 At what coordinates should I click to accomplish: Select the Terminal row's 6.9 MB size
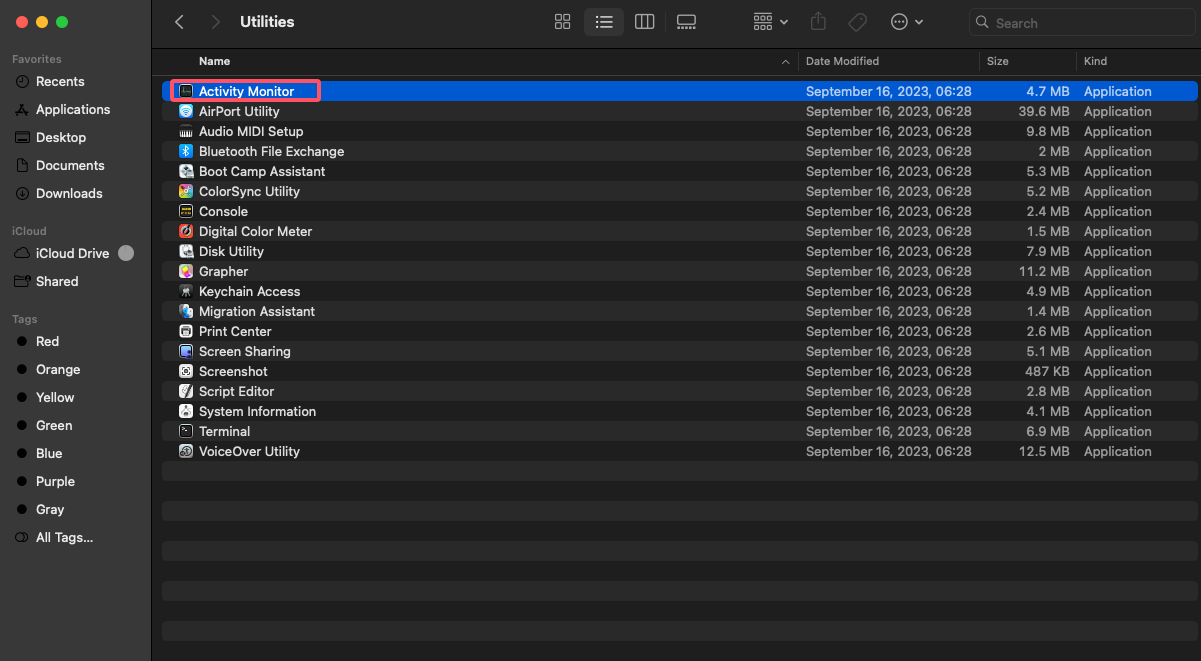click(x=1048, y=431)
